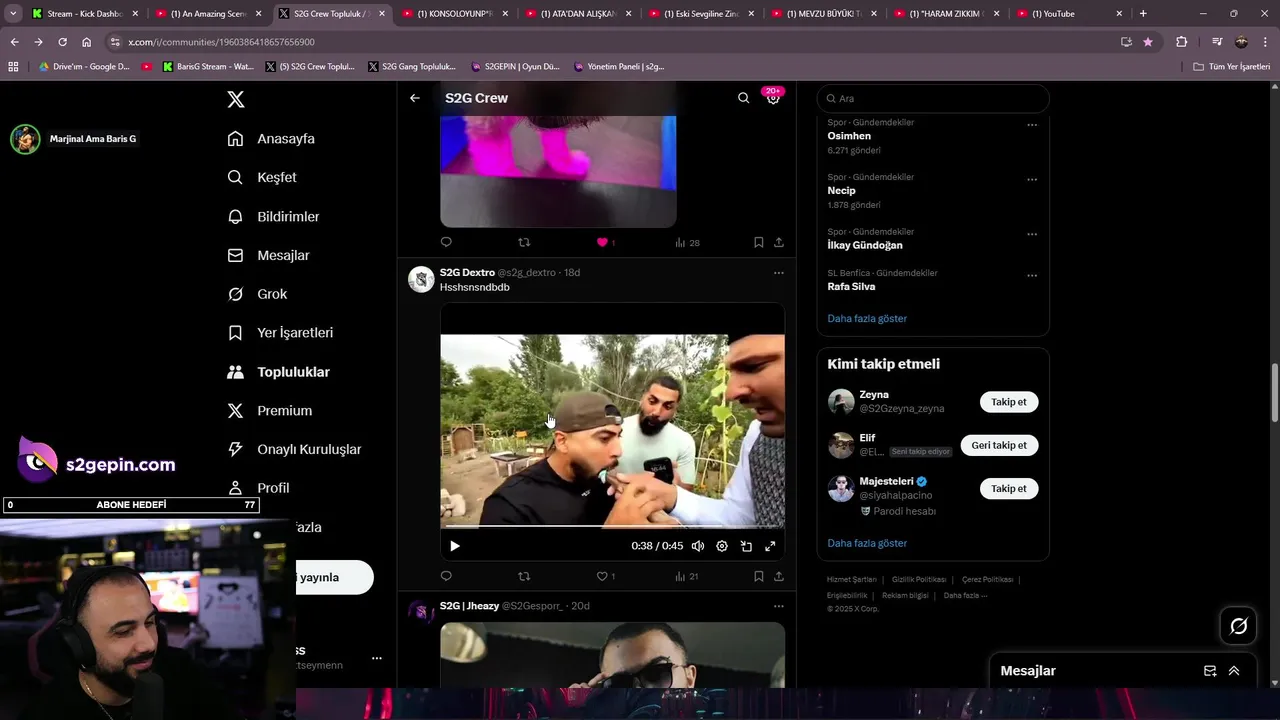Open video settings gear
This screenshot has width=1280, height=720.
(x=722, y=546)
